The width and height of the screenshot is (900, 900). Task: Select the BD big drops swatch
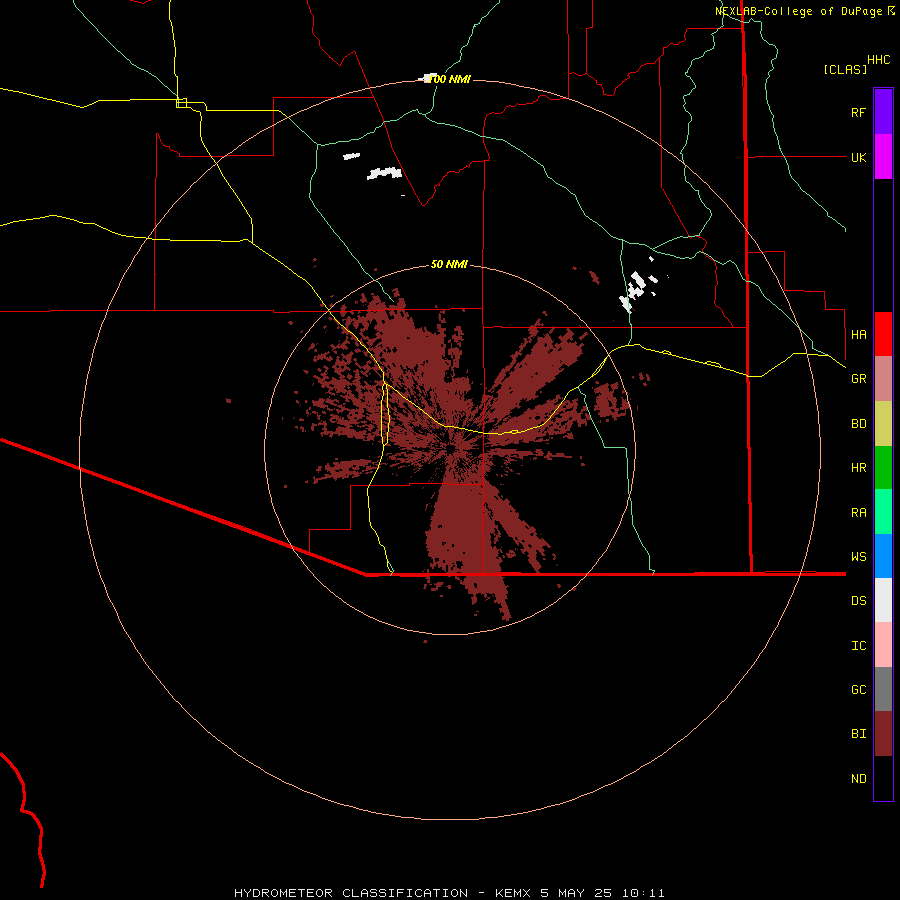coord(883,424)
